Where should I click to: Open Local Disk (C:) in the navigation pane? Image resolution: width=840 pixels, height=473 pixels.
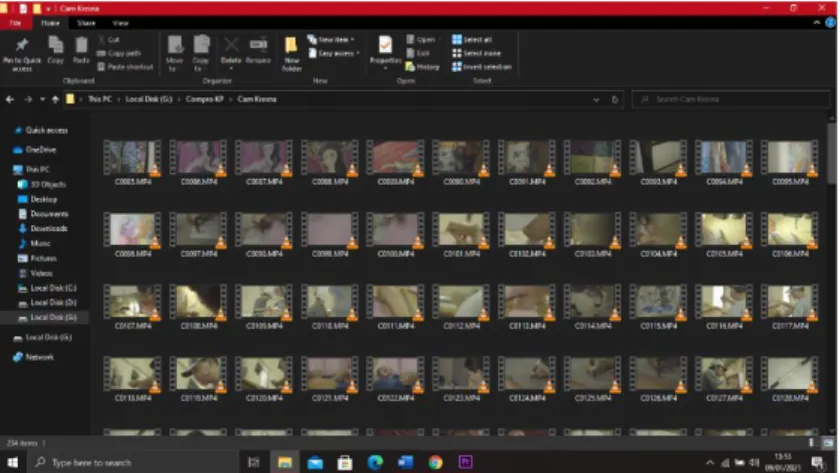tap(48, 288)
